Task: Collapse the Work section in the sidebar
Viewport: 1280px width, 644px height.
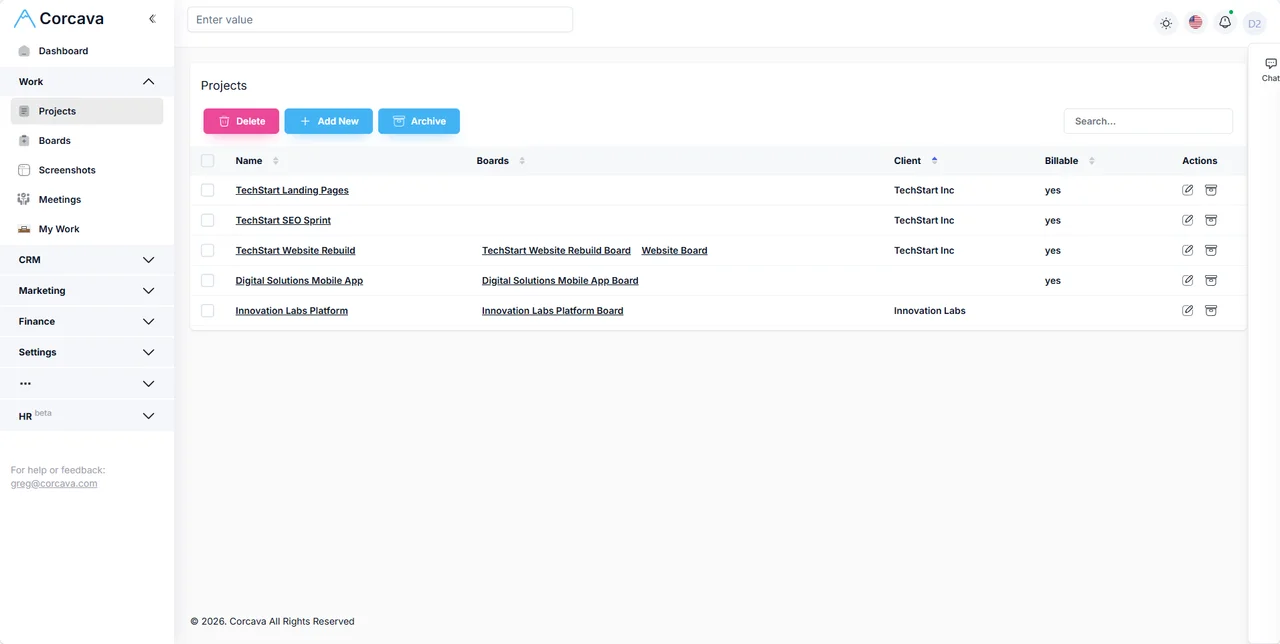Action: click(87, 82)
